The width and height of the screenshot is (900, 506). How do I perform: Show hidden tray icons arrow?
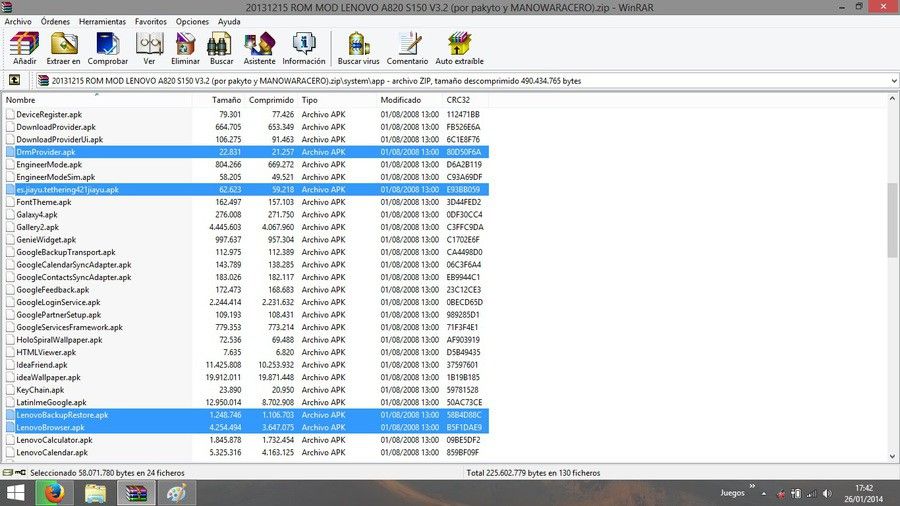[x=763, y=493]
